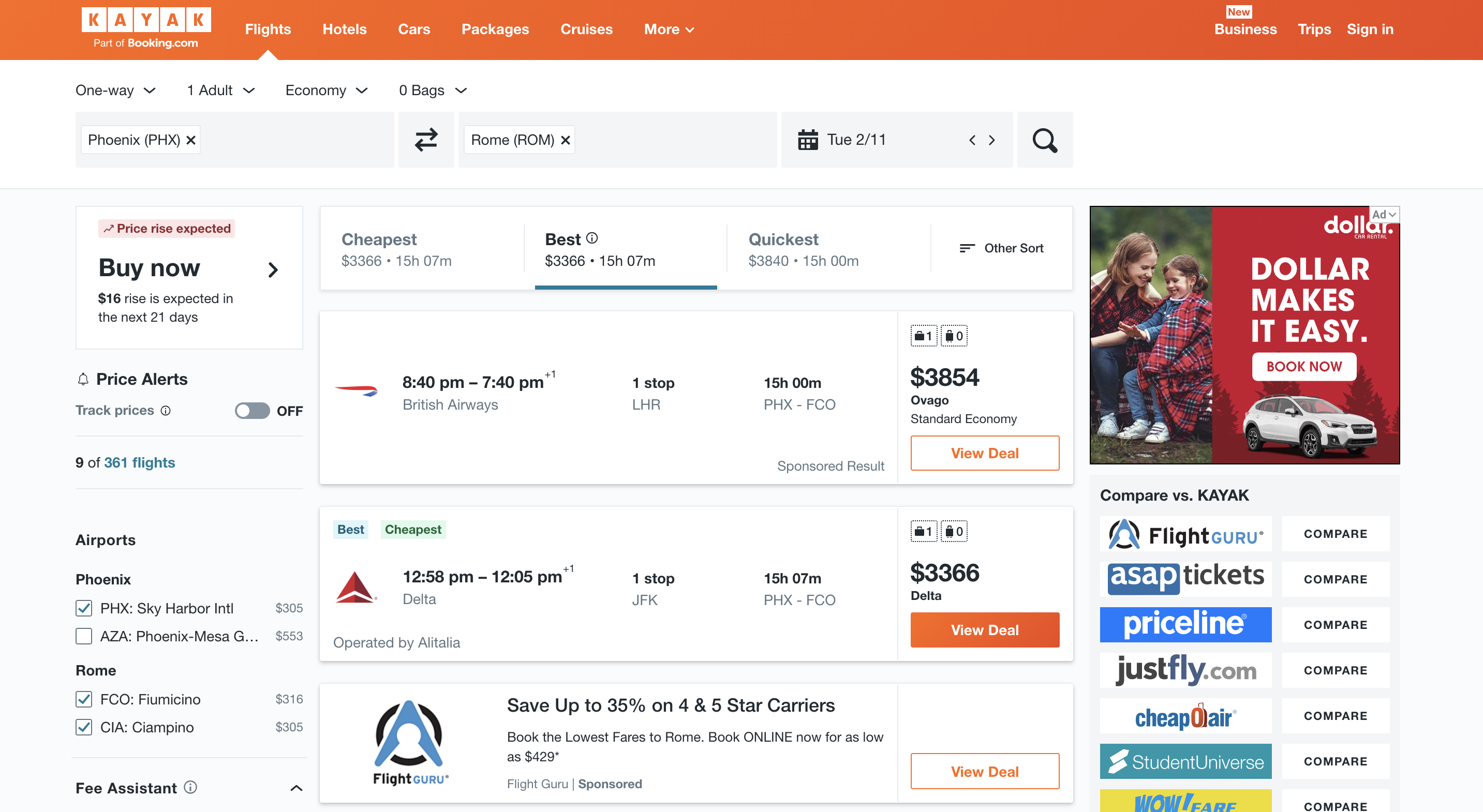Image resolution: width=1483 pixels, height=812 pixels.
Task: Open Economy cabin class dropdown
Action: pyautogui.click(x=327, y=91)
